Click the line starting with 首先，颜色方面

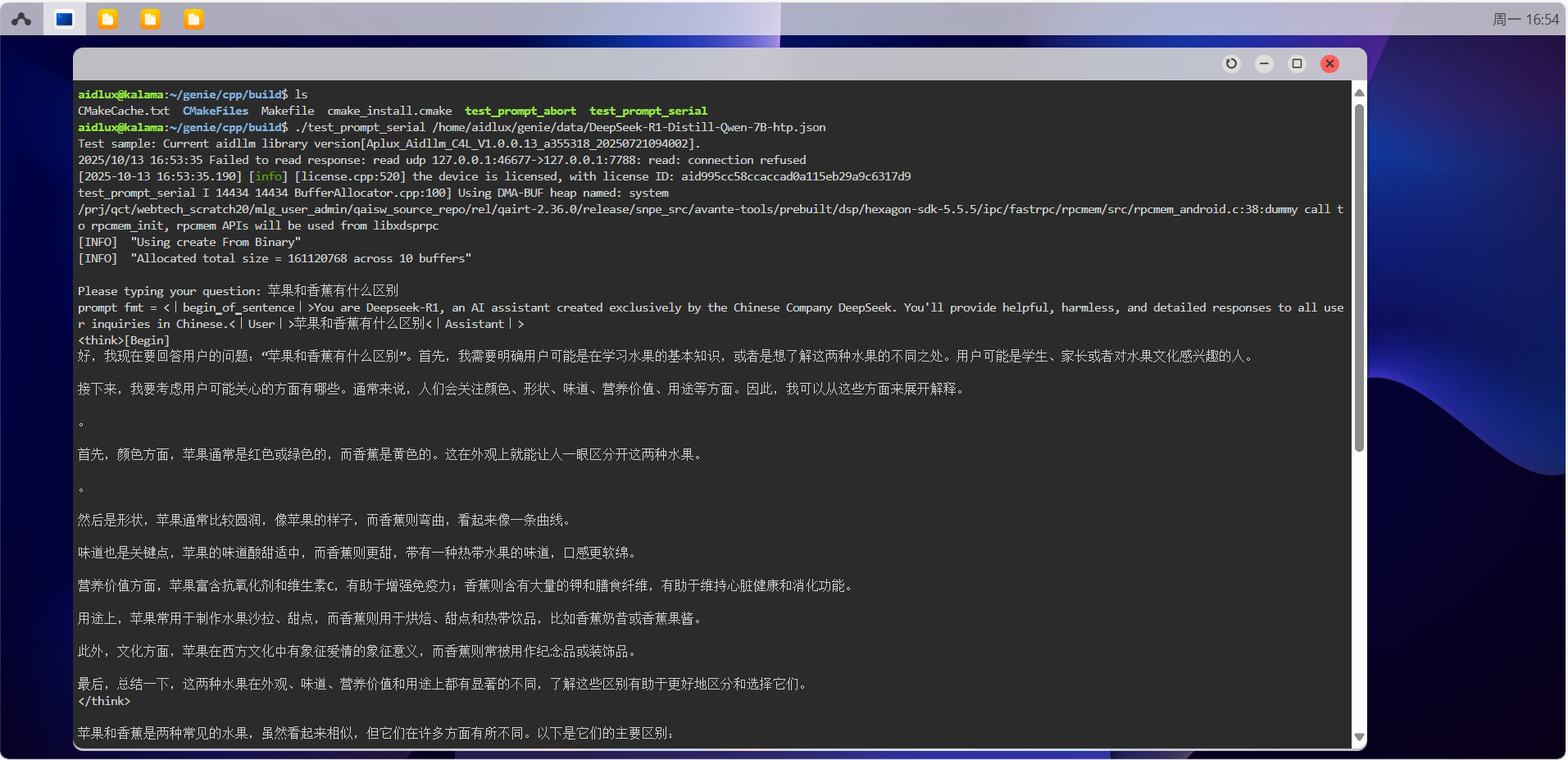click(391, 454)
